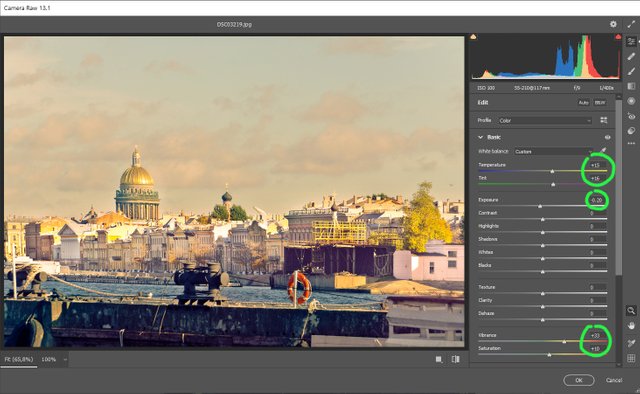Click the Tint slider handle
This screenshot has height=394, width=640.
(553, 185)
